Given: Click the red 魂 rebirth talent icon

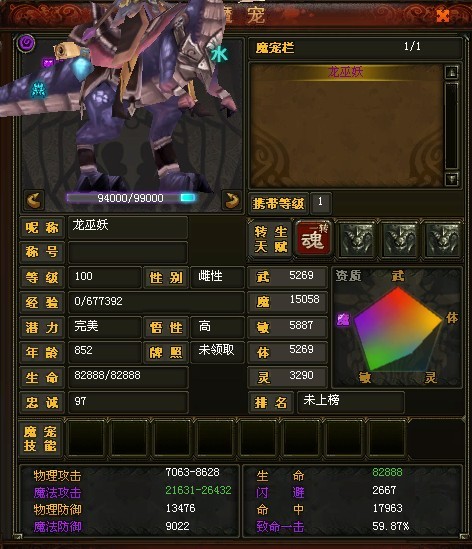Looking at the screenshot, I should coord(313,238).
